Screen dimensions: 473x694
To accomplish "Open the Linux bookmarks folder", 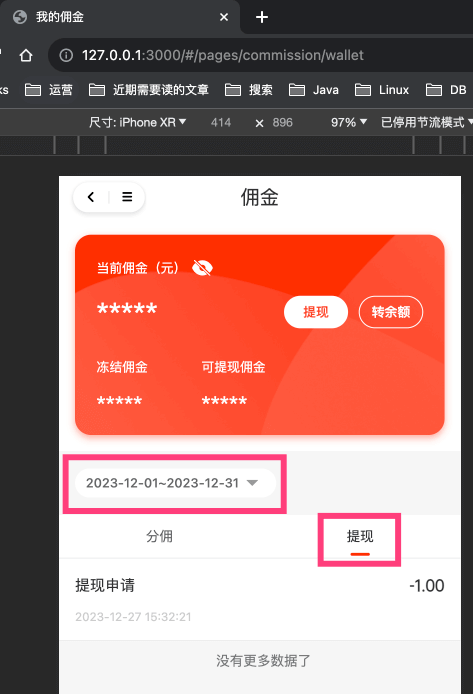I will click(381, 90).
